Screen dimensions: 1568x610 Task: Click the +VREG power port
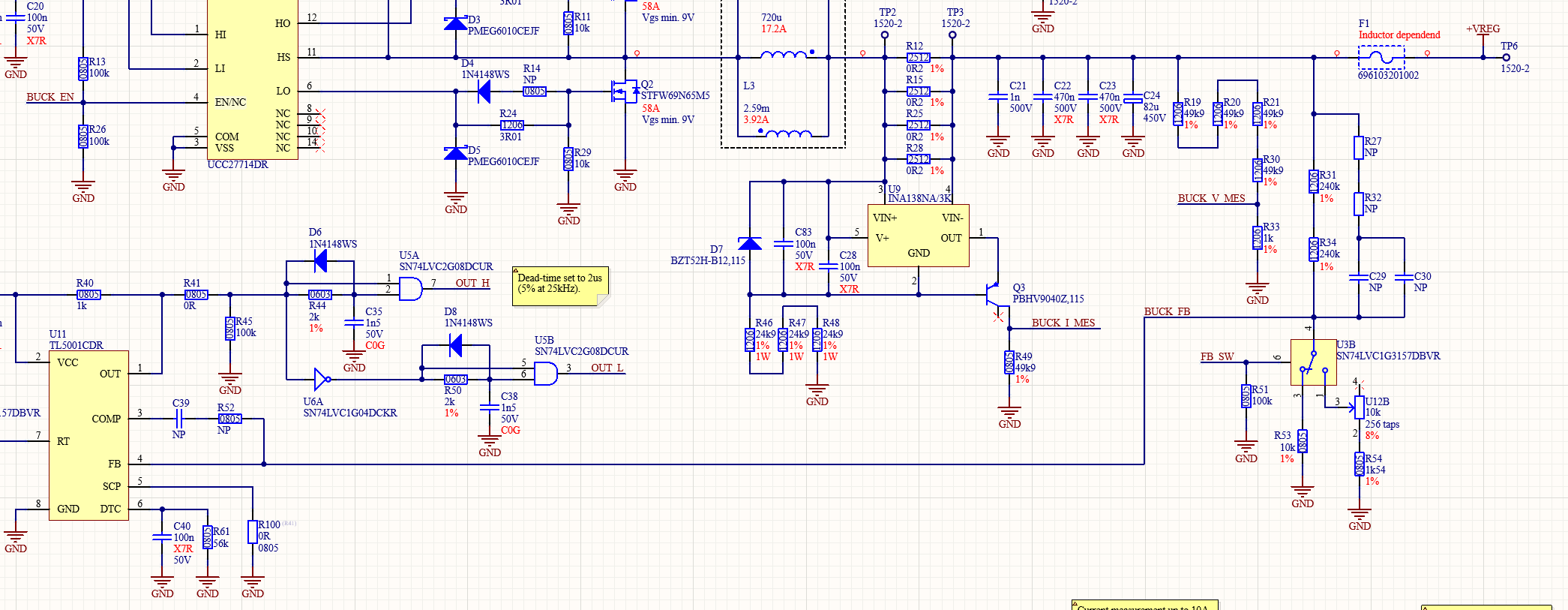pyautogui.click(x=1483, y=29)
